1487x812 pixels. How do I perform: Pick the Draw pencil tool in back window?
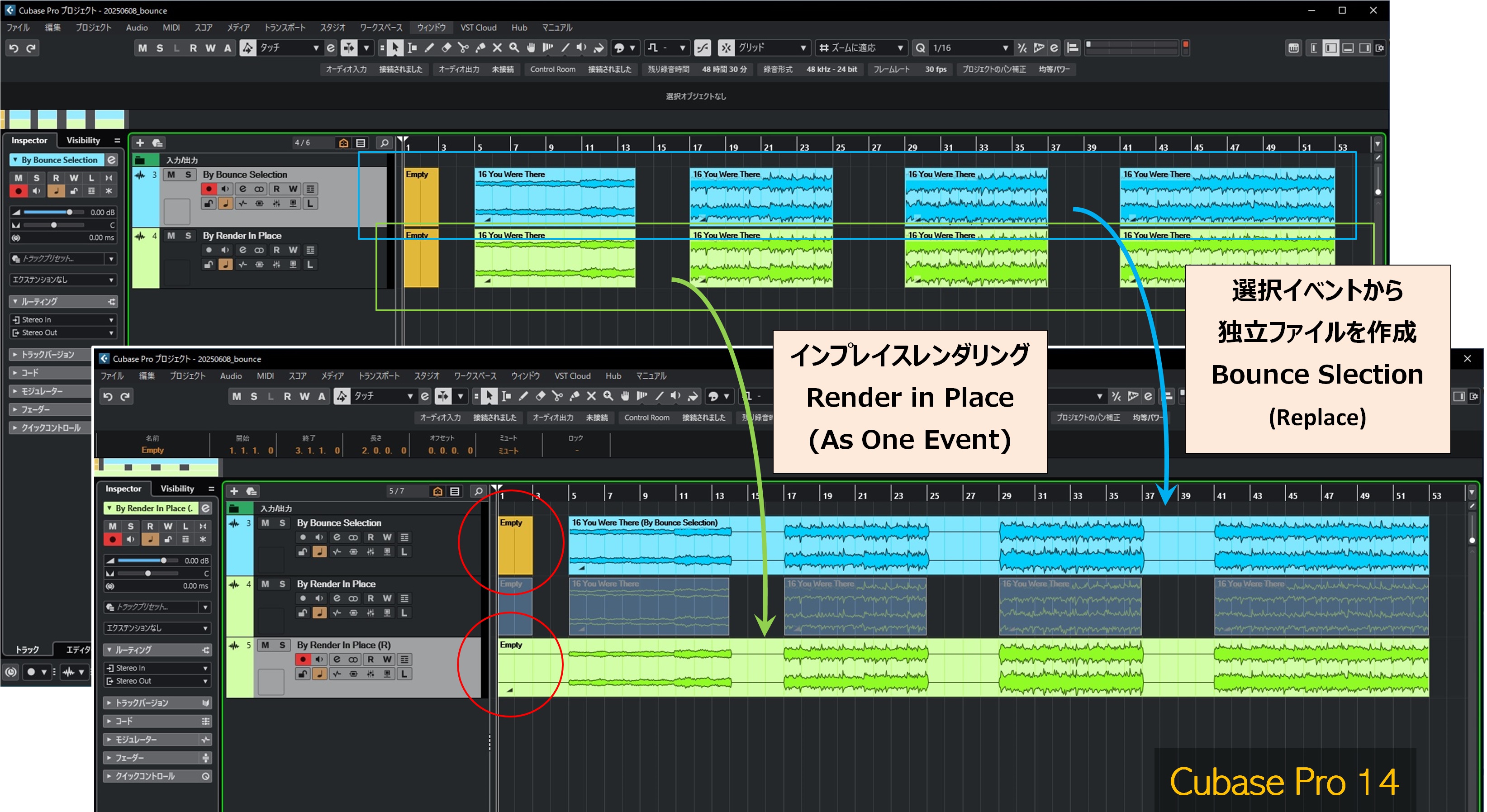(429, 48)
